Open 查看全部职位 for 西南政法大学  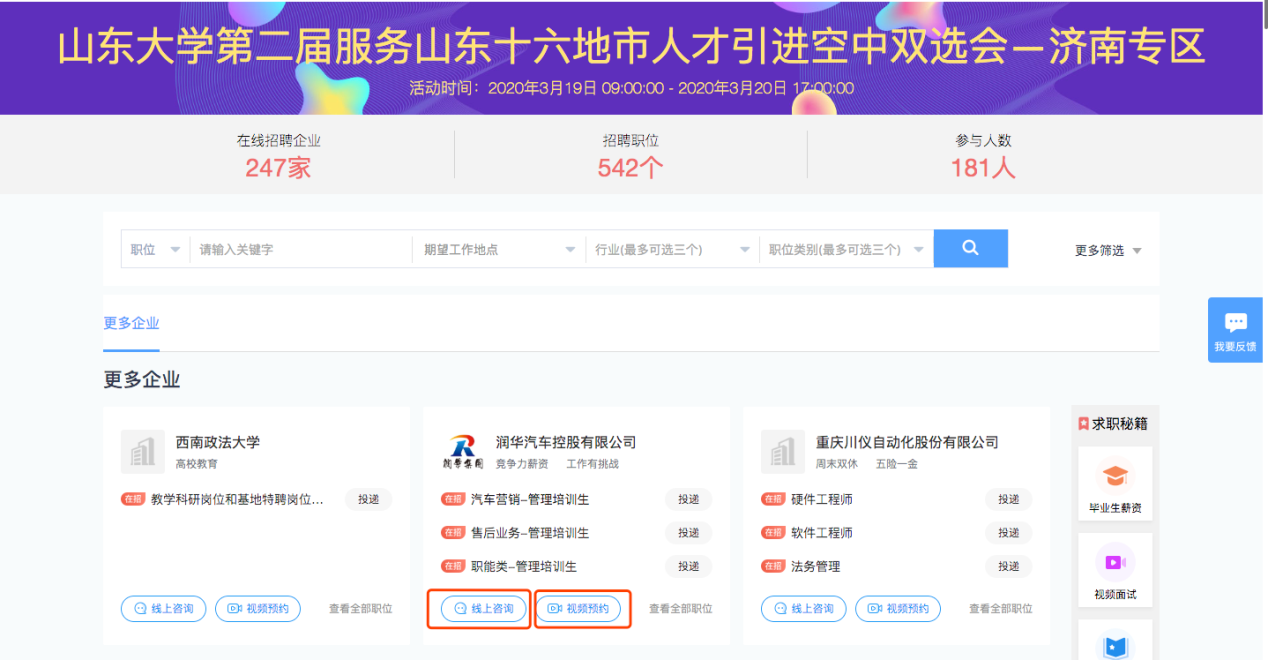[x=361, y=609]
